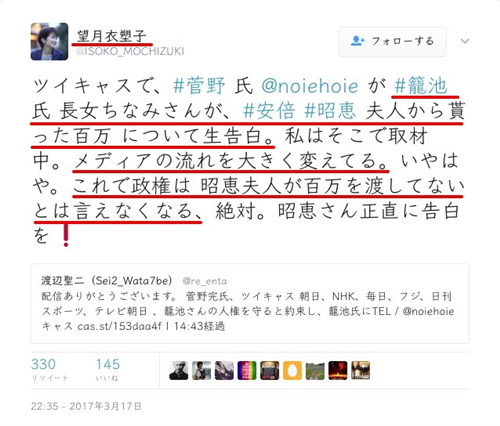Expand the tweet options chevron

point(465,41)
